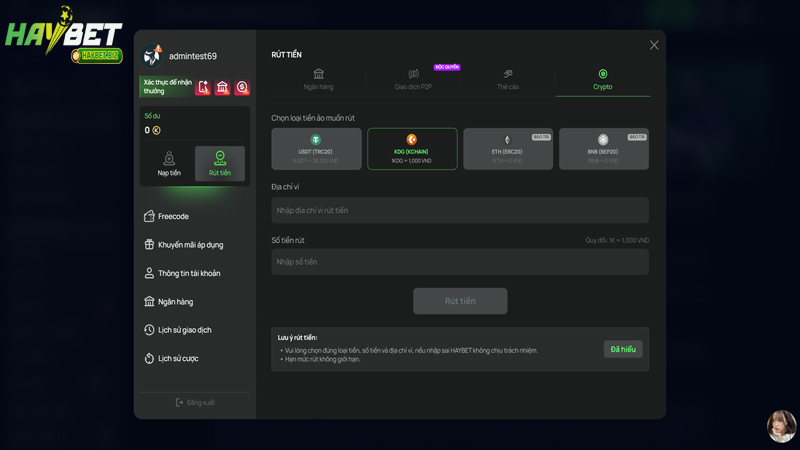Click the Số tiền rút amount field
The width and height of the screenshot is (800, 450).
pyautogui.click(x=460, y=262)
